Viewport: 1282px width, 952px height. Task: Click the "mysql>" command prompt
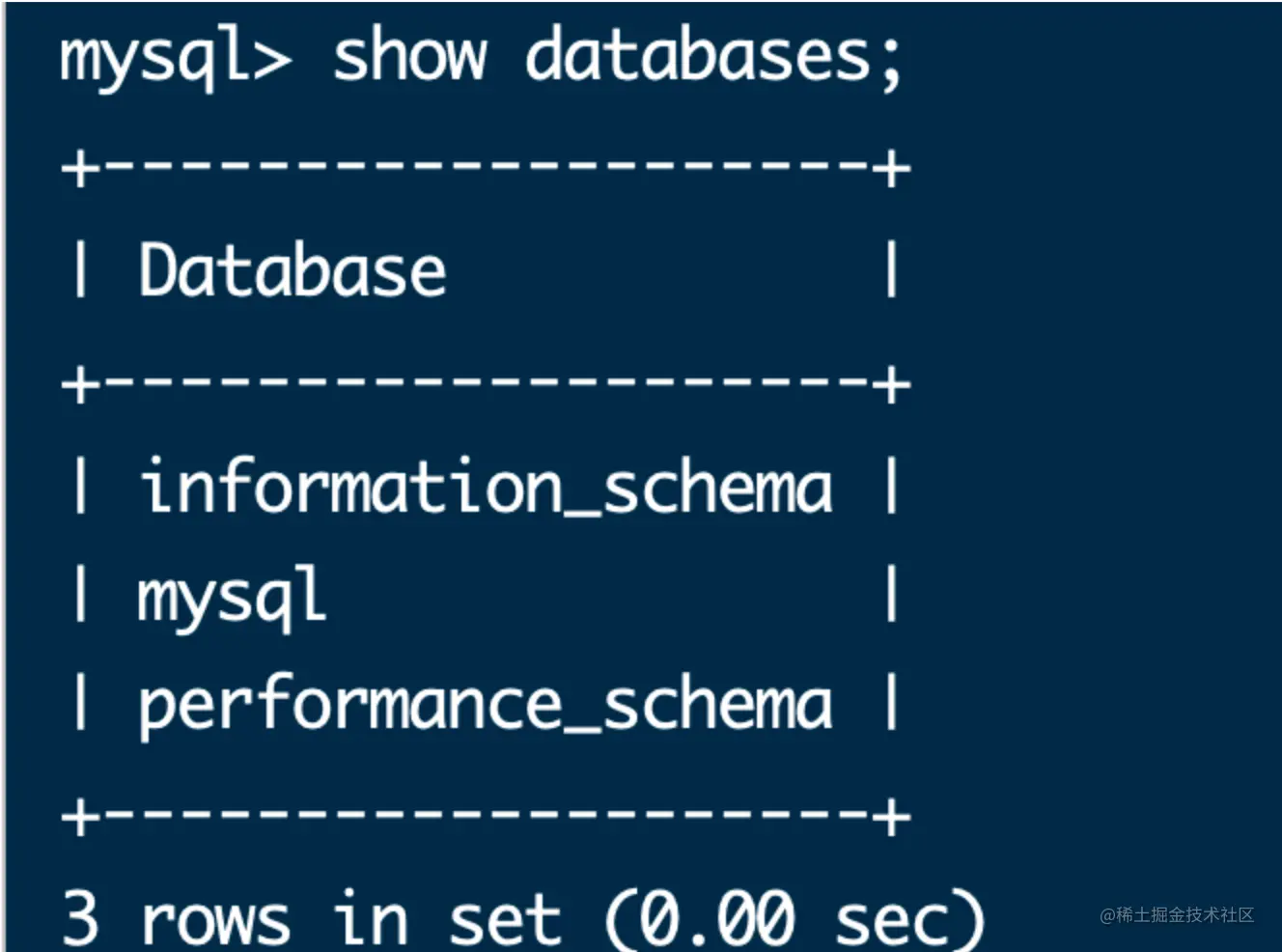174,58
